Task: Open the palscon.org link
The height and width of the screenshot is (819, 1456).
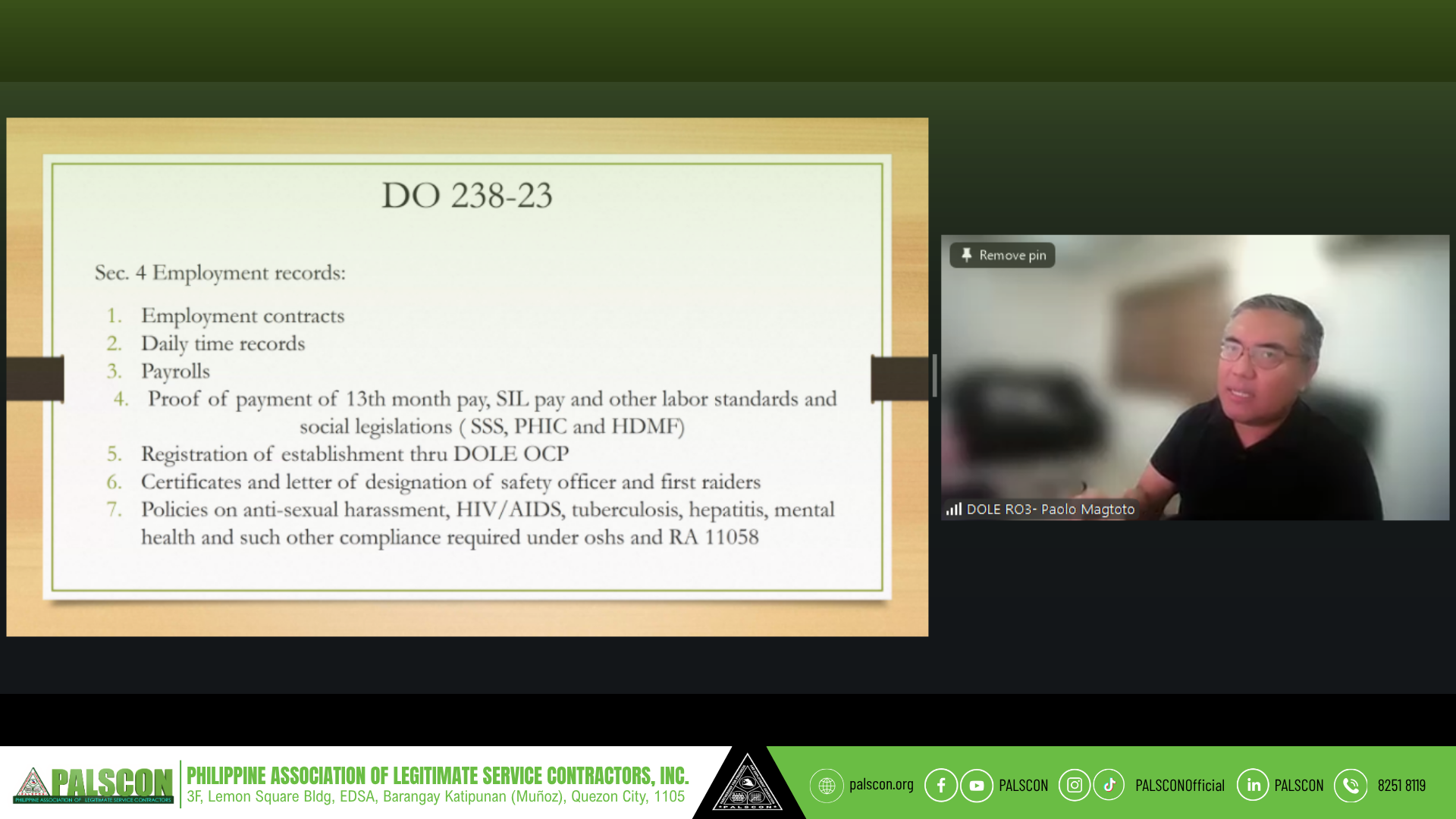Action: pyautogui.click(x=881, y=784)
